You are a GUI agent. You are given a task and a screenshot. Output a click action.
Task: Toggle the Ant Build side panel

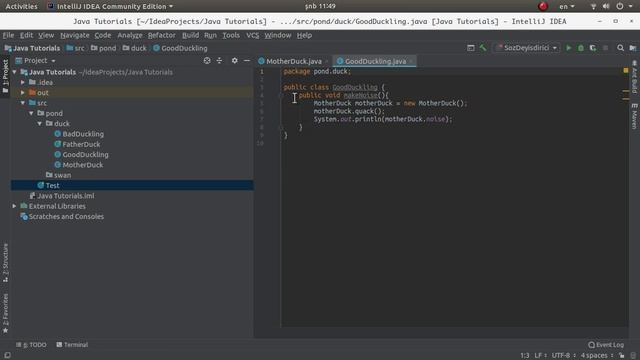tap(634, 78)
